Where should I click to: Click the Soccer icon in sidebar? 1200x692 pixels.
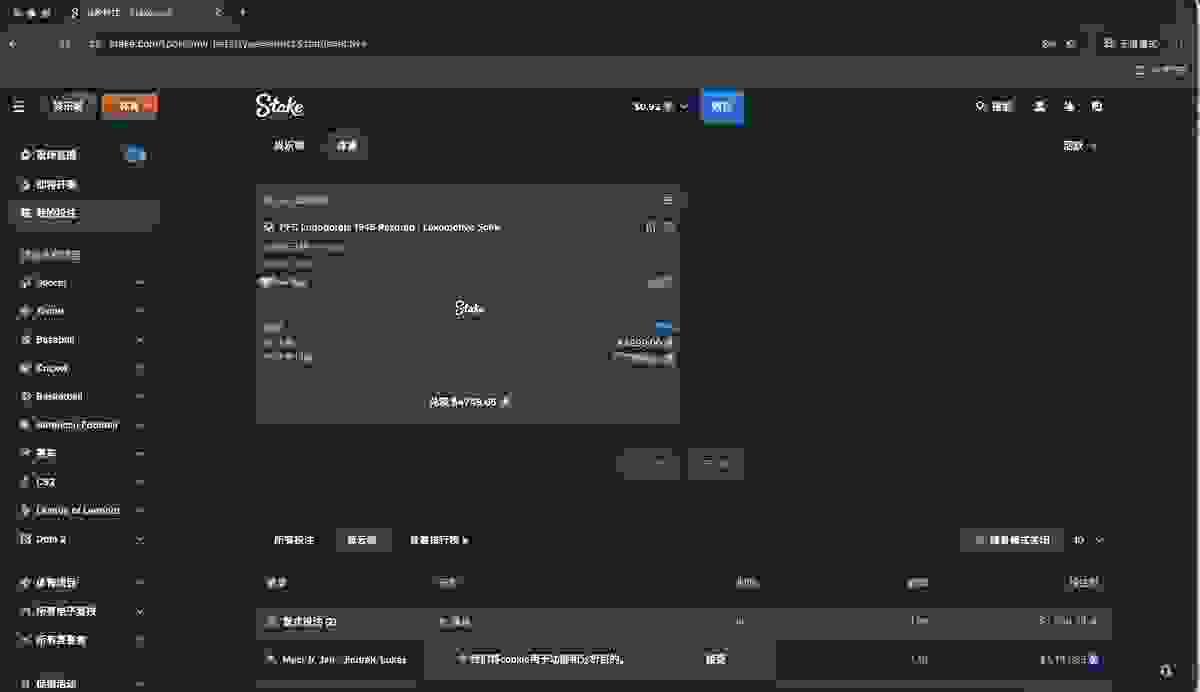pyautogui.click(x=26, y=283)
